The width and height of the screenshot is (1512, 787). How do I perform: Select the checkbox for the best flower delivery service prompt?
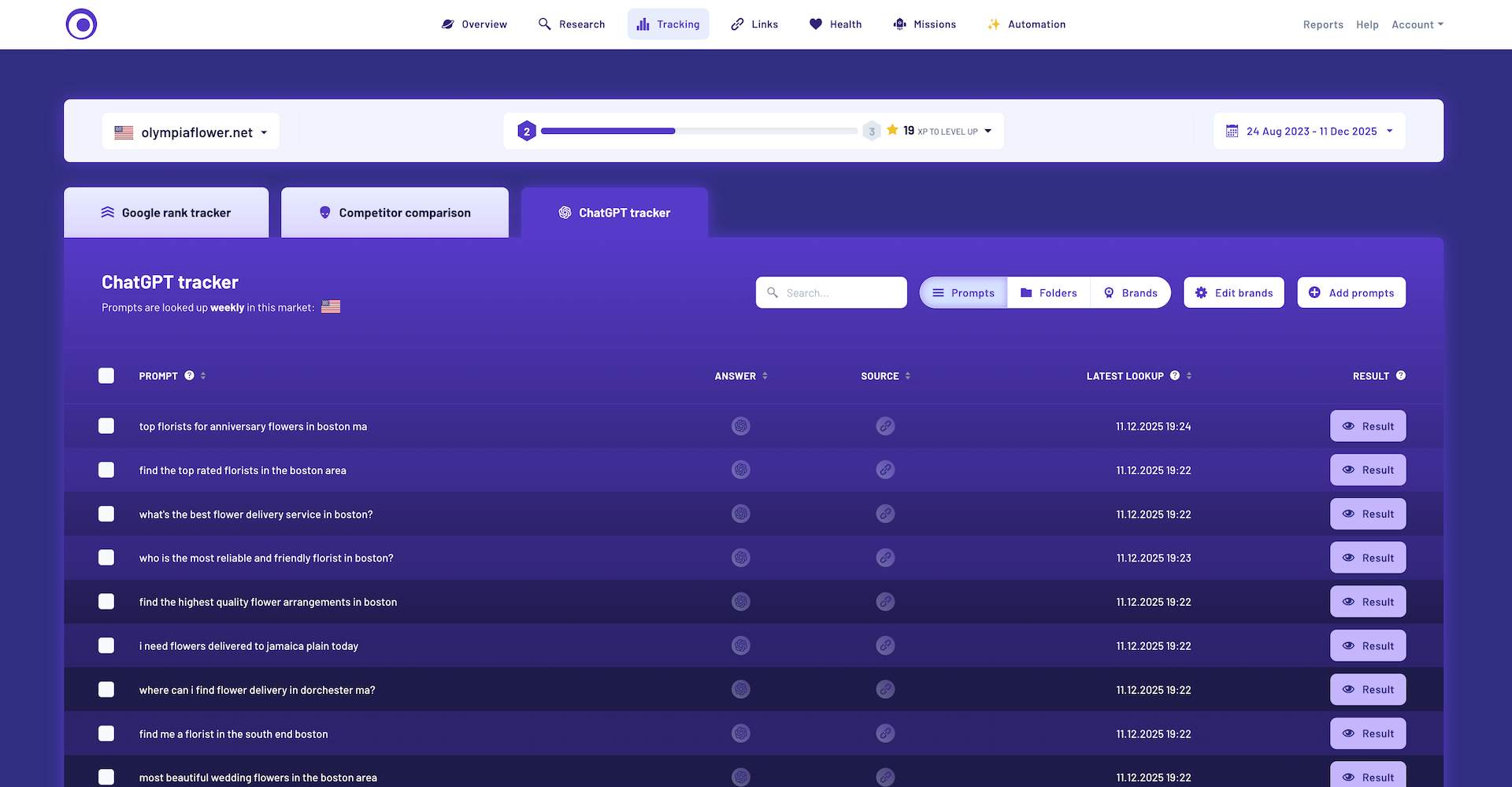click(x=106, y=514)
